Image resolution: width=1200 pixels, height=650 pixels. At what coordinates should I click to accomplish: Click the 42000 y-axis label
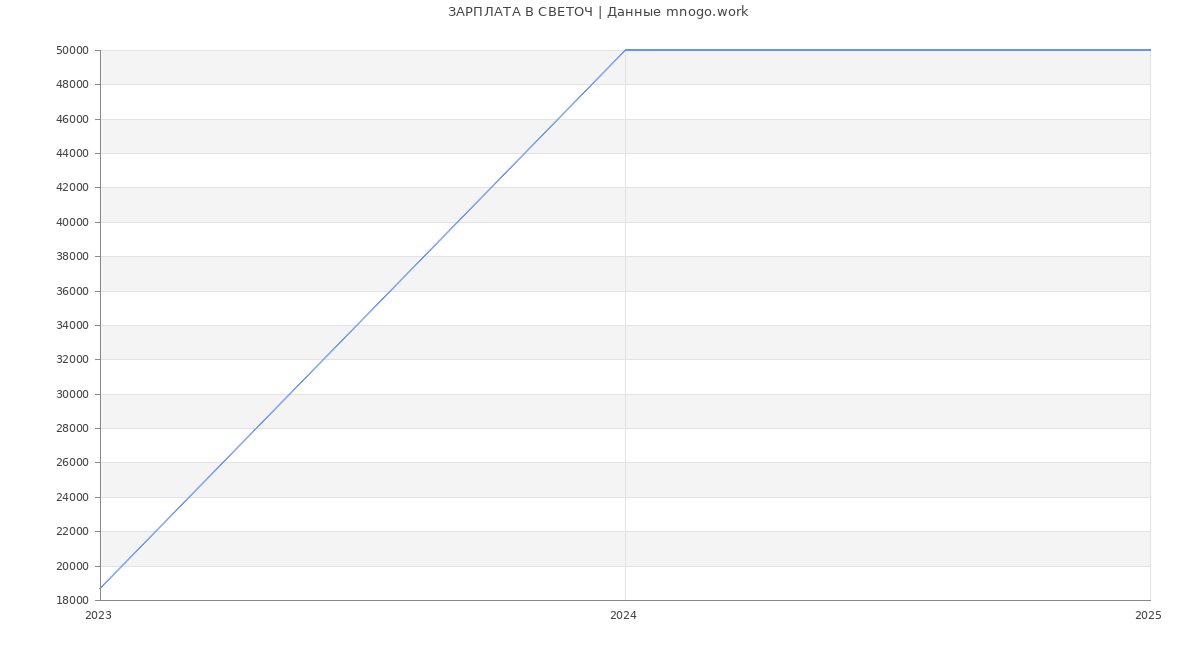coord(72,188)
